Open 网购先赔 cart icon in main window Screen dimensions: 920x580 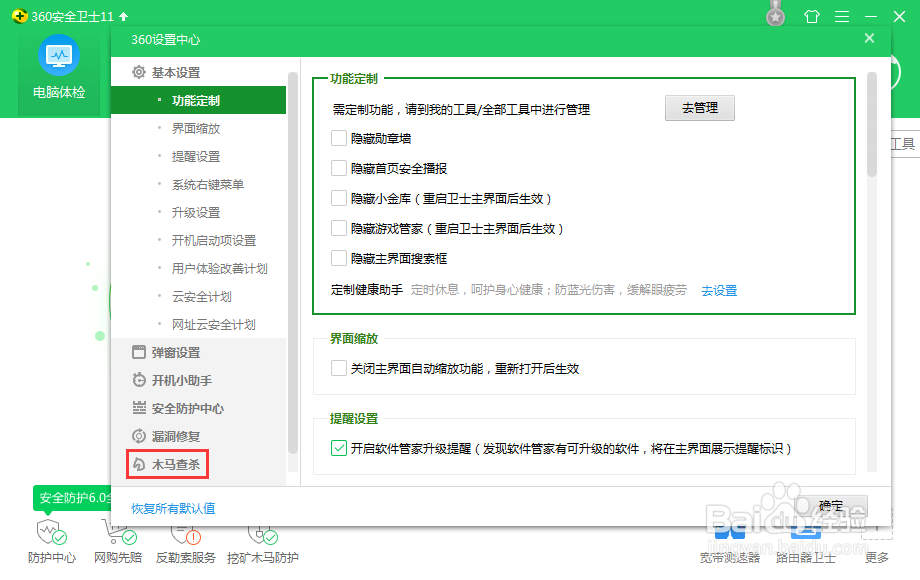[x=117, y=531]
